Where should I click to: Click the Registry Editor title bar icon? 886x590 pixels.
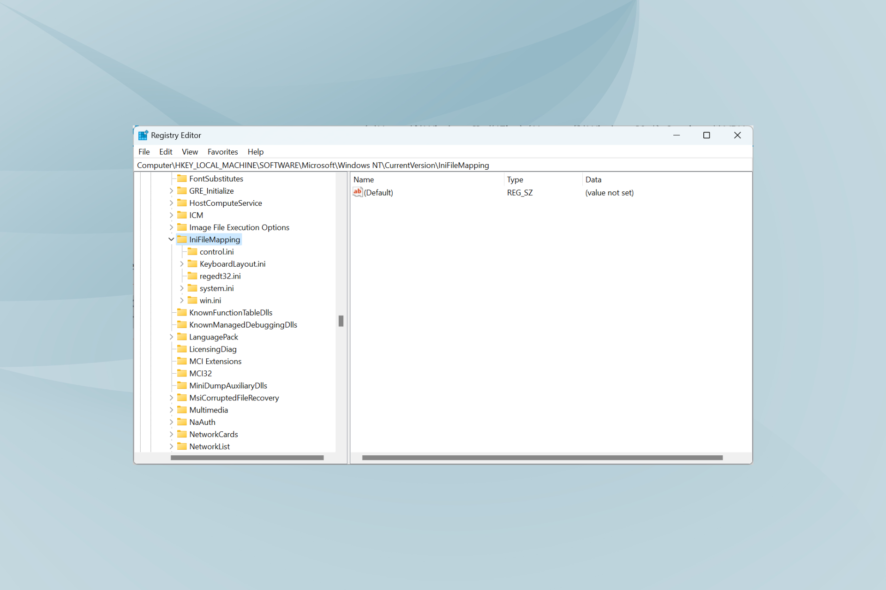tap(143, 136)
